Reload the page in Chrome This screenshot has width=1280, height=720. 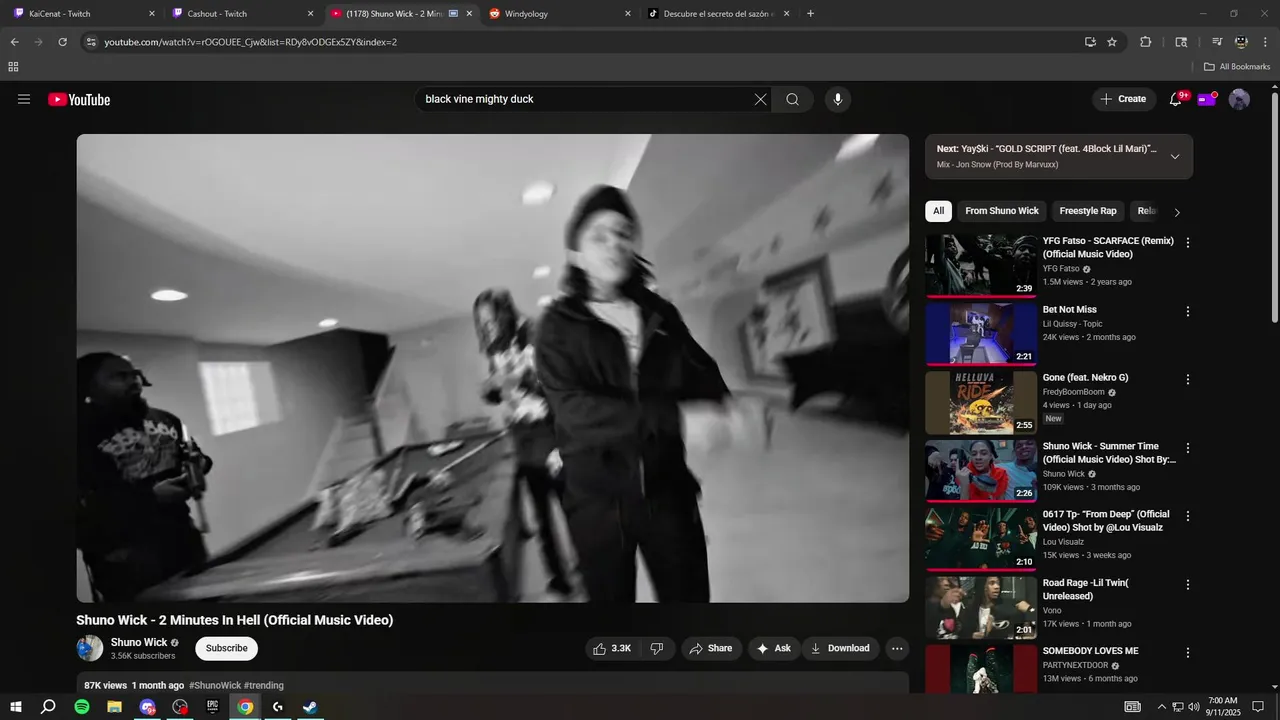click(62, 42)
